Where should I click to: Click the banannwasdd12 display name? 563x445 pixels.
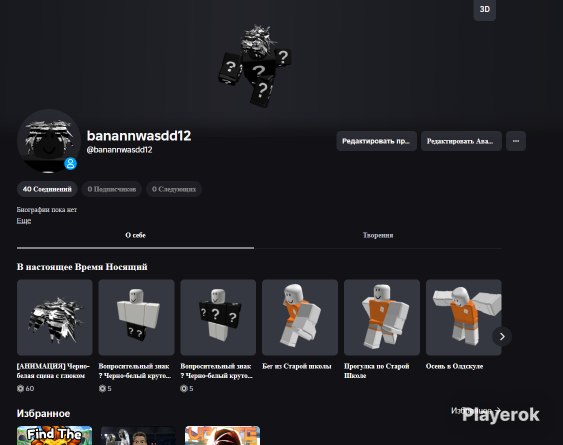[139, 136]
